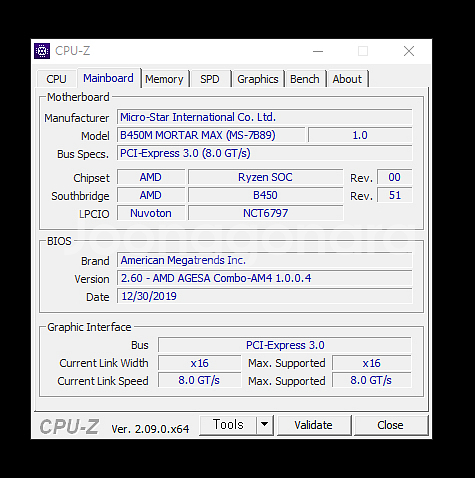Click the version label Ver. 2.09.0.x64
475x478 pixels.
click(150, 429)
